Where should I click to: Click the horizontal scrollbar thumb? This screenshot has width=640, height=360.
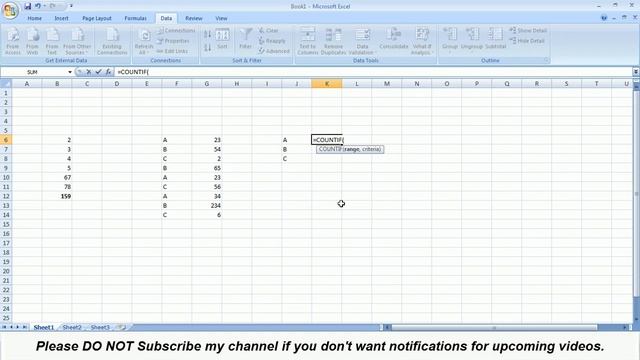494,327
